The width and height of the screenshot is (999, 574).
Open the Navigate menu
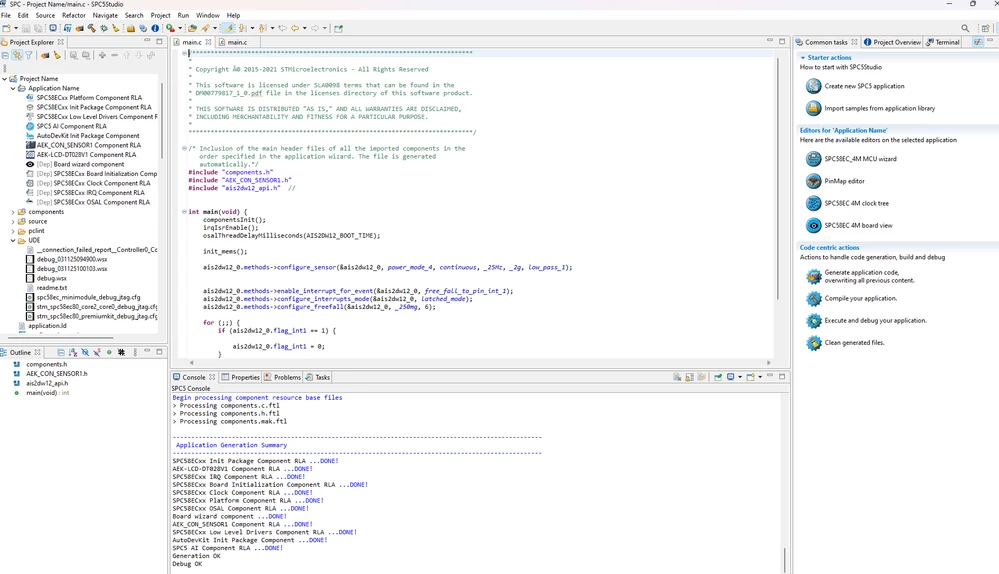105,15
